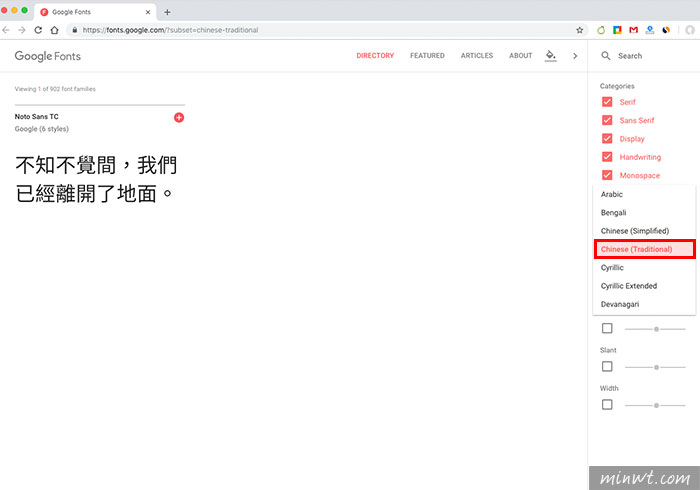Open the paint bucket color theme icon
Image resolution: width=700 pixels, height=490 pixels.
pyautogui.click(x=550, y=55)
